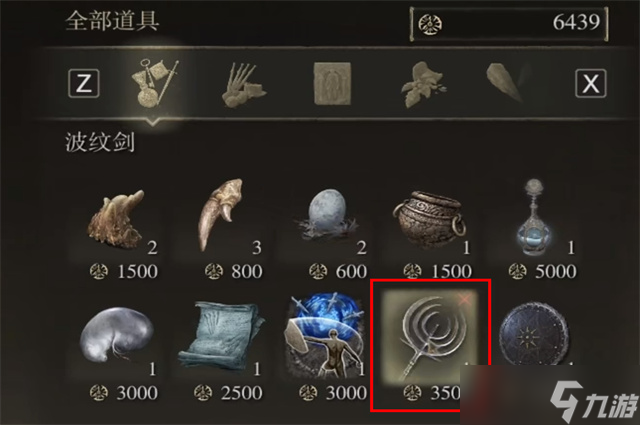Open the stone tablet category tab
The image size is (640, 425).
tap(332, 84)
